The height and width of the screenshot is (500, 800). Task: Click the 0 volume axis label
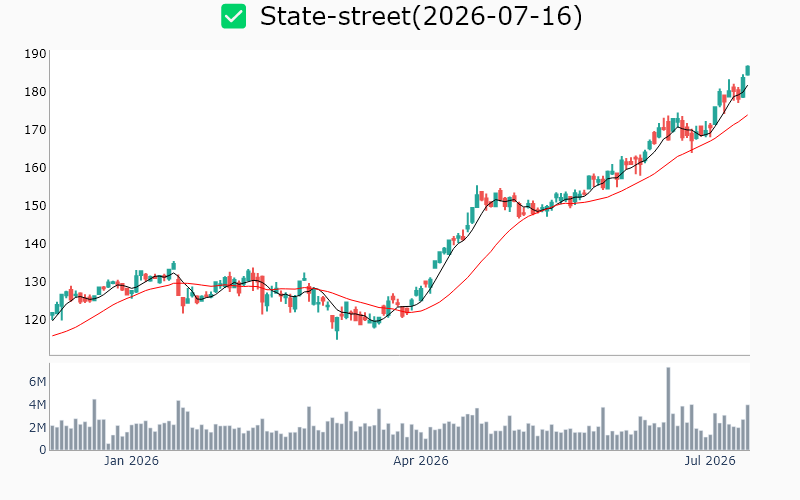[x=43, y=450]
